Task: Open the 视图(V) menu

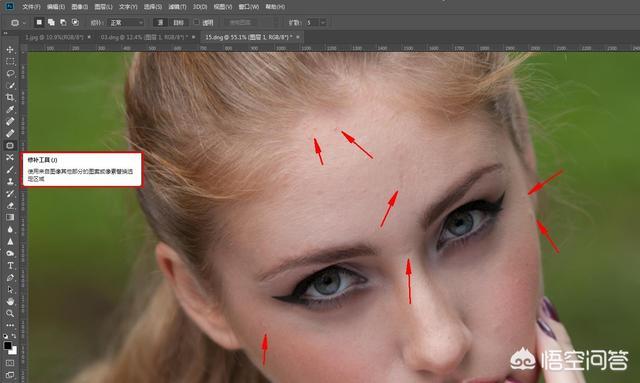Action: pyautogui.click(x=223, y=7)
